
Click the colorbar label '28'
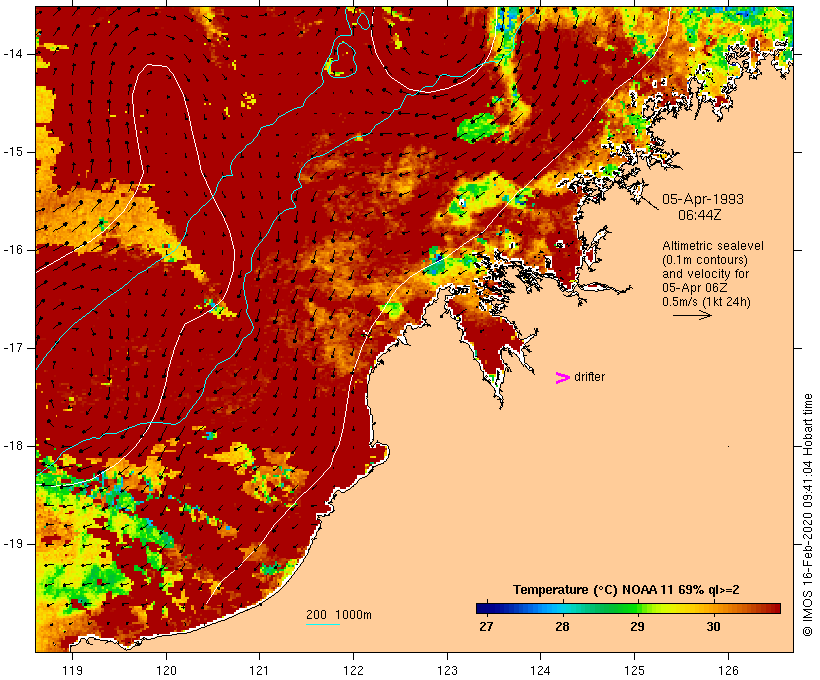tap(562, 627)
